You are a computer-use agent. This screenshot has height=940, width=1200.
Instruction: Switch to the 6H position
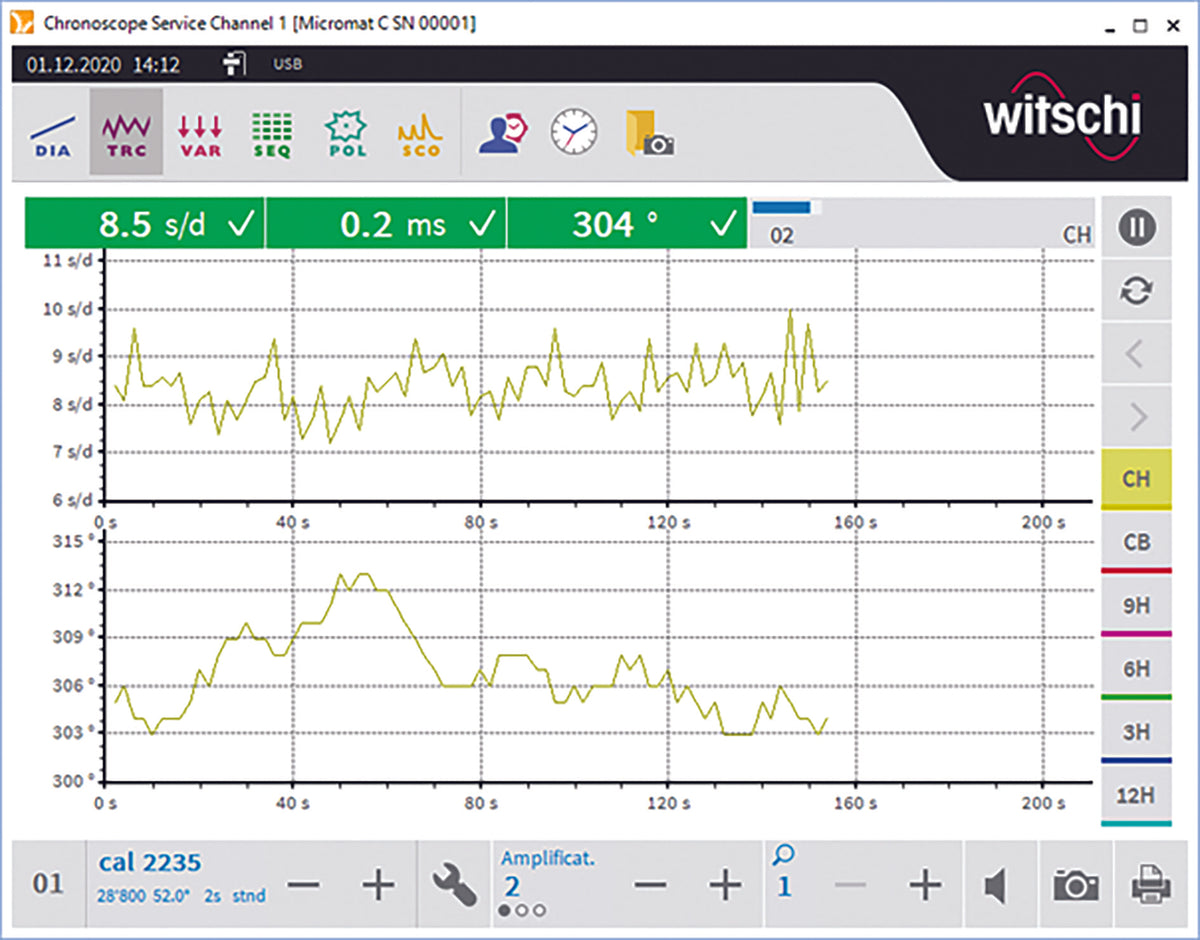[x=1136, y=669]
